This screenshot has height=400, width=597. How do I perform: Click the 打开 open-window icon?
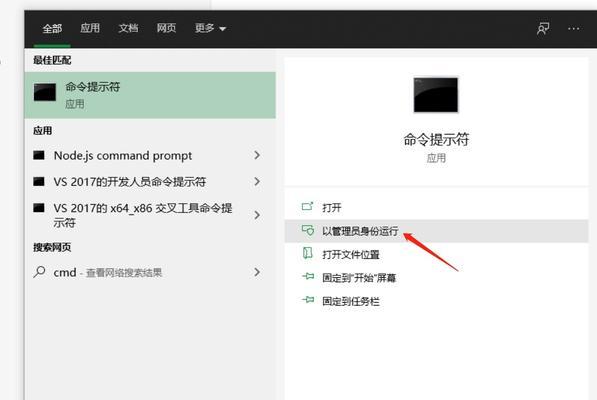coord(307,207)
